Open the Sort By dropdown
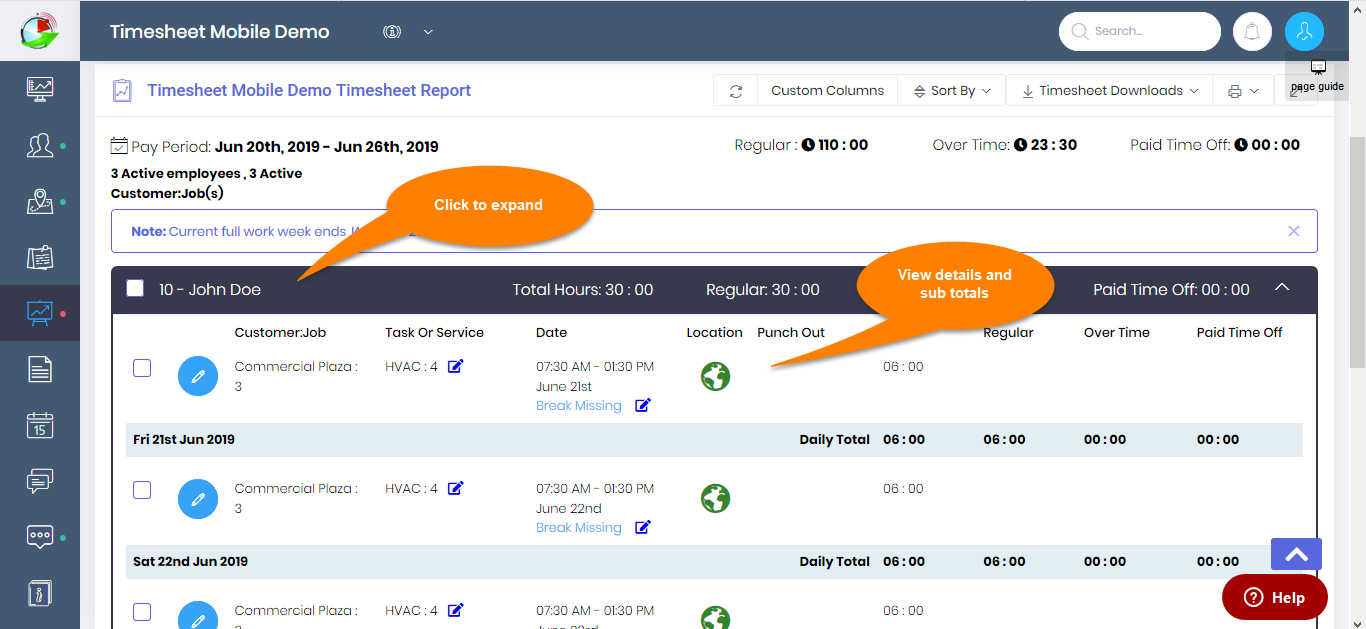Screen dimensions: 1366x629 [x=952, y=91]
